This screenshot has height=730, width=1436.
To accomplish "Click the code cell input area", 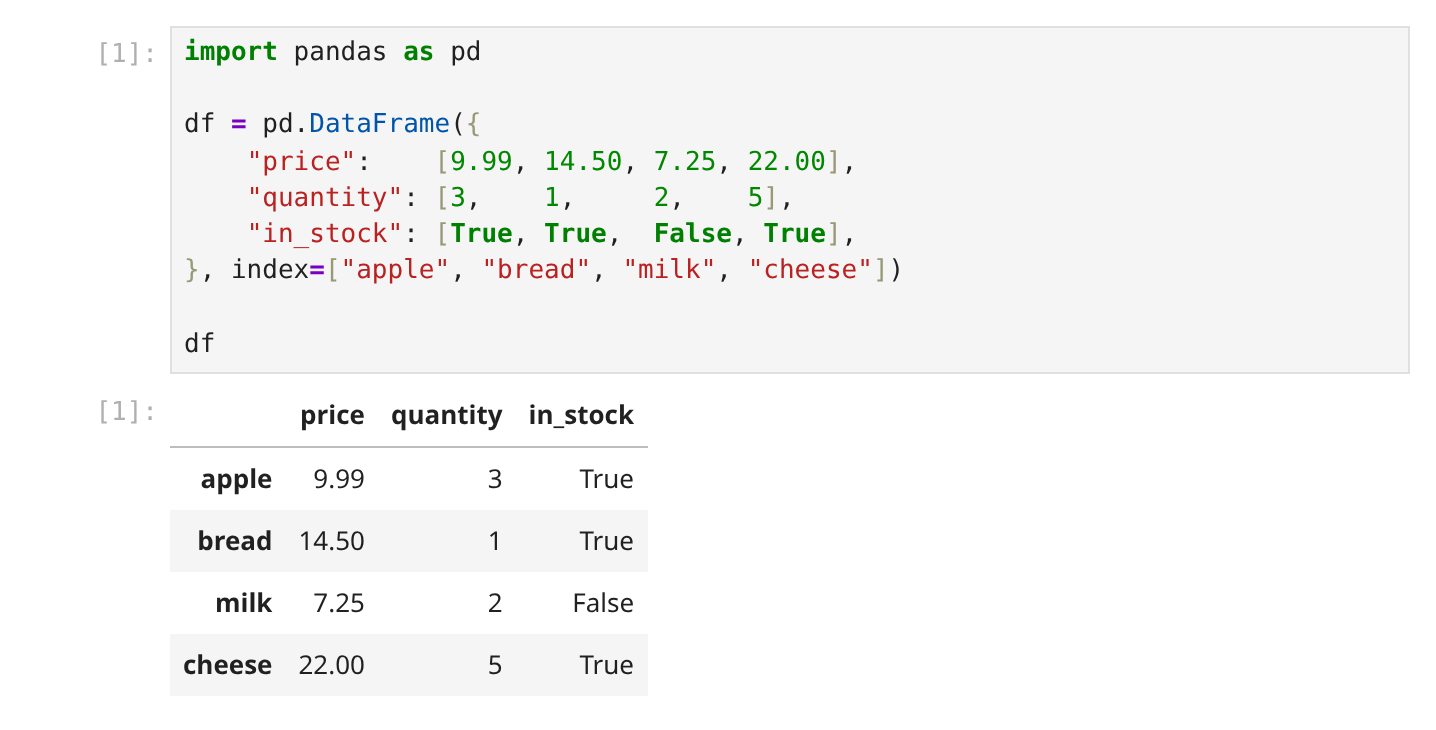I will click(x=789, y=200).
